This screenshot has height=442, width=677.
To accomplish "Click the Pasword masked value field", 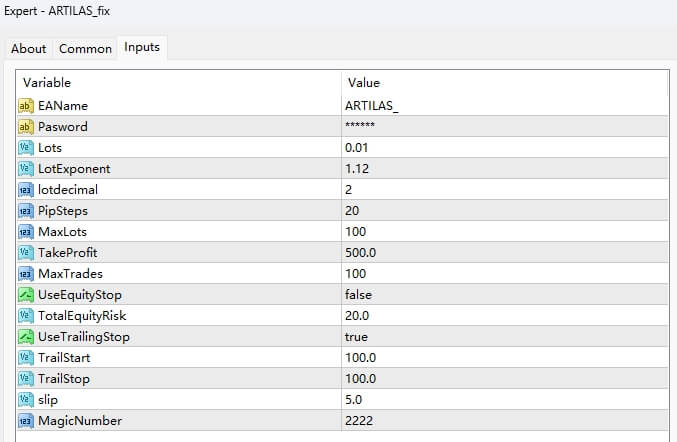I will (x=360, y=126).
